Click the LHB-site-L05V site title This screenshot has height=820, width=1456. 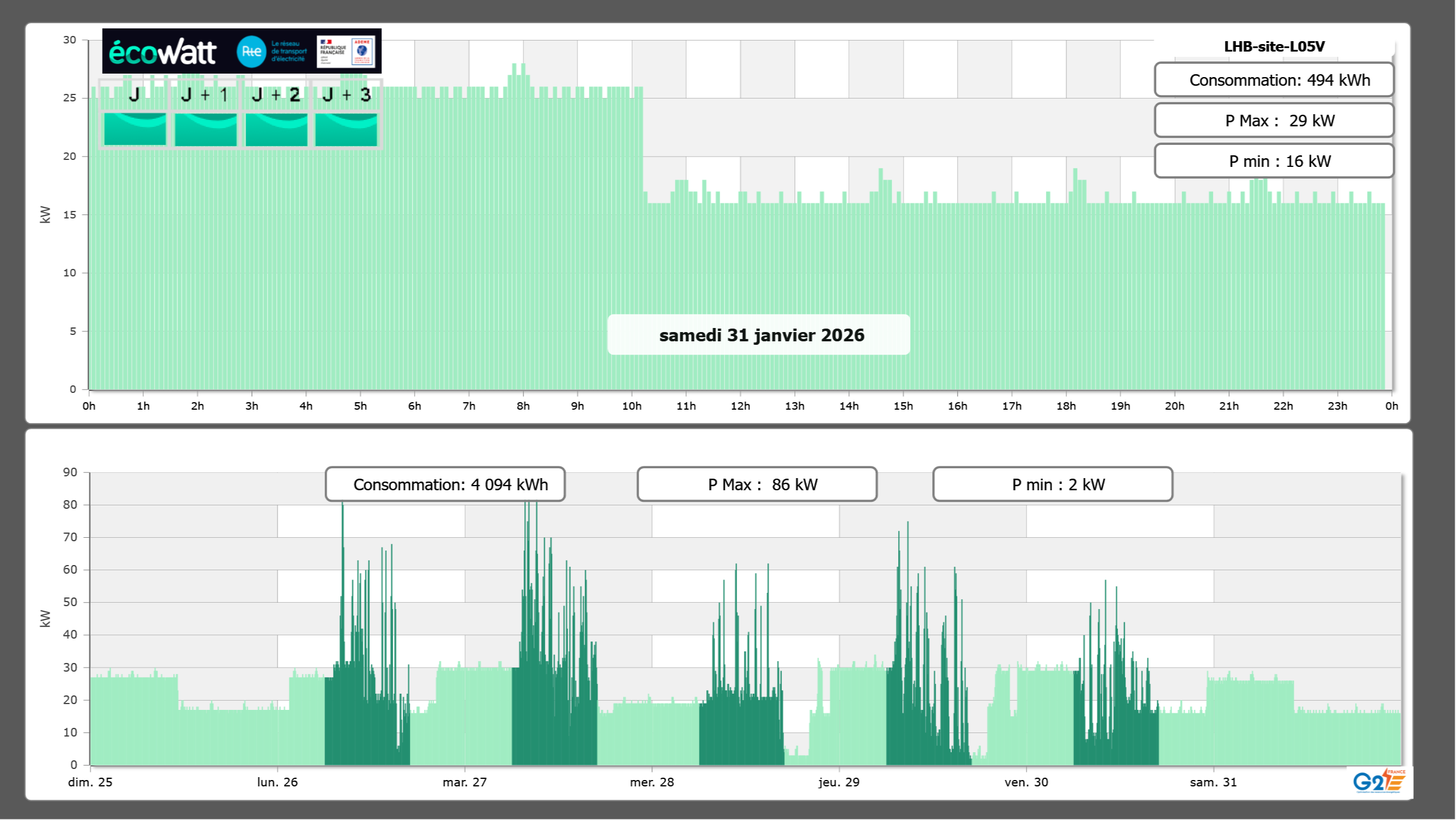pyautogui.click(x=1274, y=46)
